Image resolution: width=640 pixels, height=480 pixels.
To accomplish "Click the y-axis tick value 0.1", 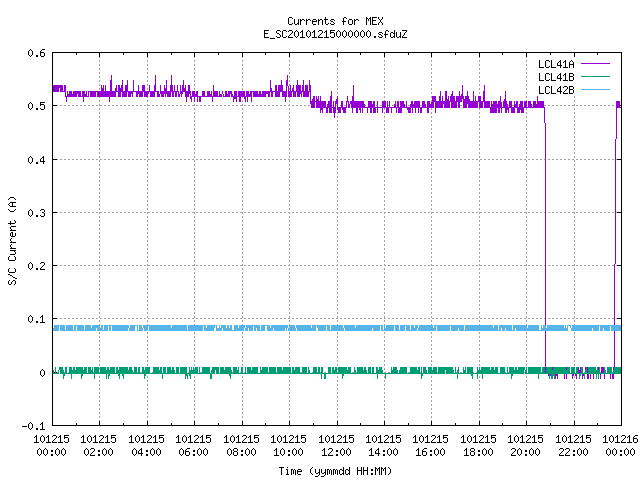I will [x=36, y=319].
